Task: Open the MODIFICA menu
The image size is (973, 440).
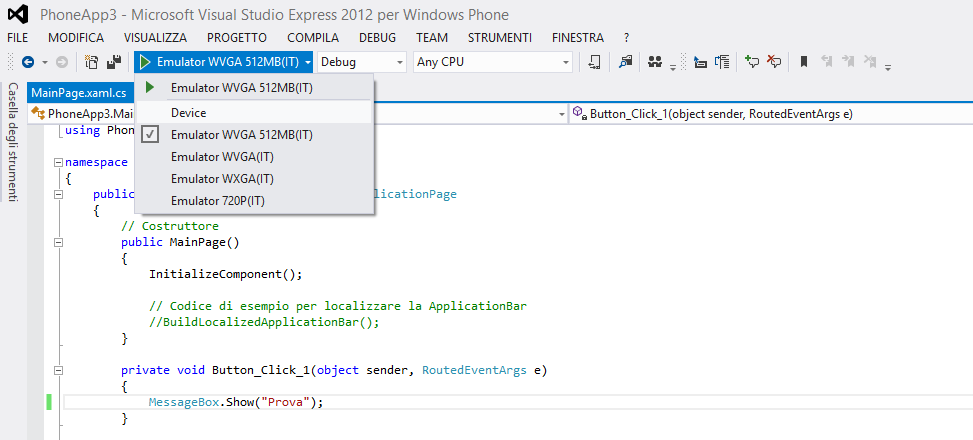Action: (x=76, y=38)
